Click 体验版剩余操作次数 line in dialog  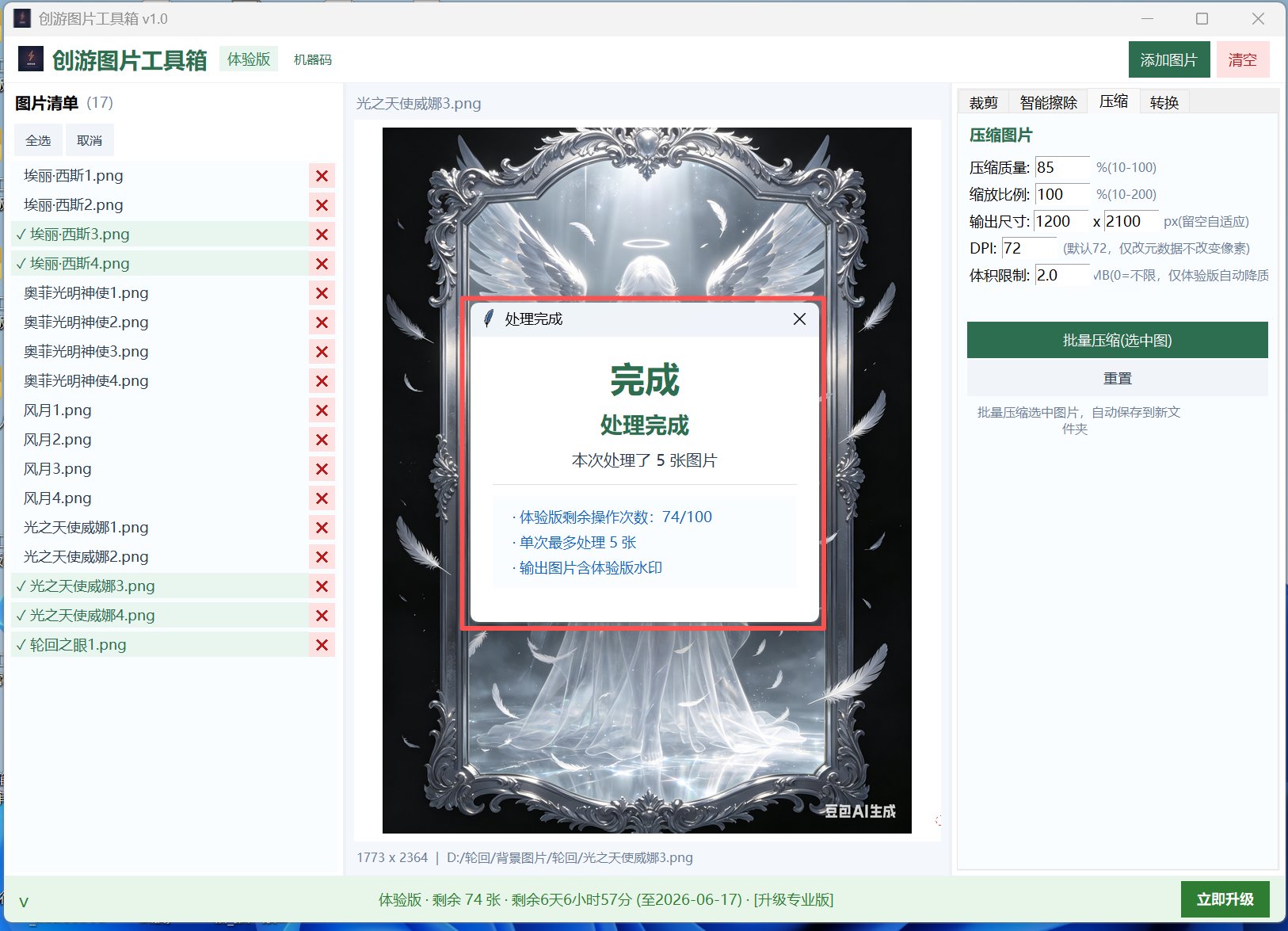[612, 517]
